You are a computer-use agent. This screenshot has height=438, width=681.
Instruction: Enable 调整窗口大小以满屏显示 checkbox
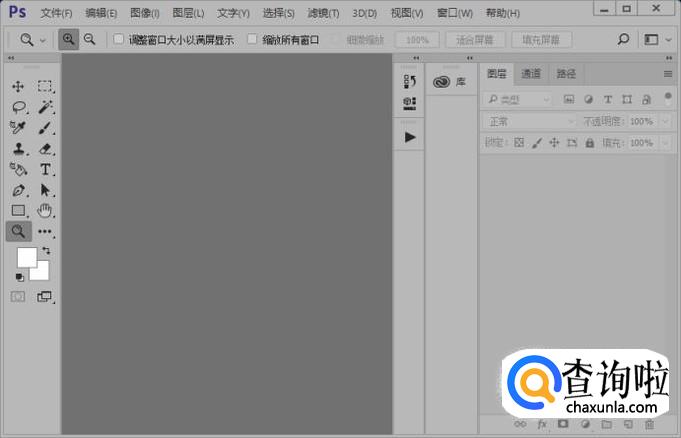point(119,40)
